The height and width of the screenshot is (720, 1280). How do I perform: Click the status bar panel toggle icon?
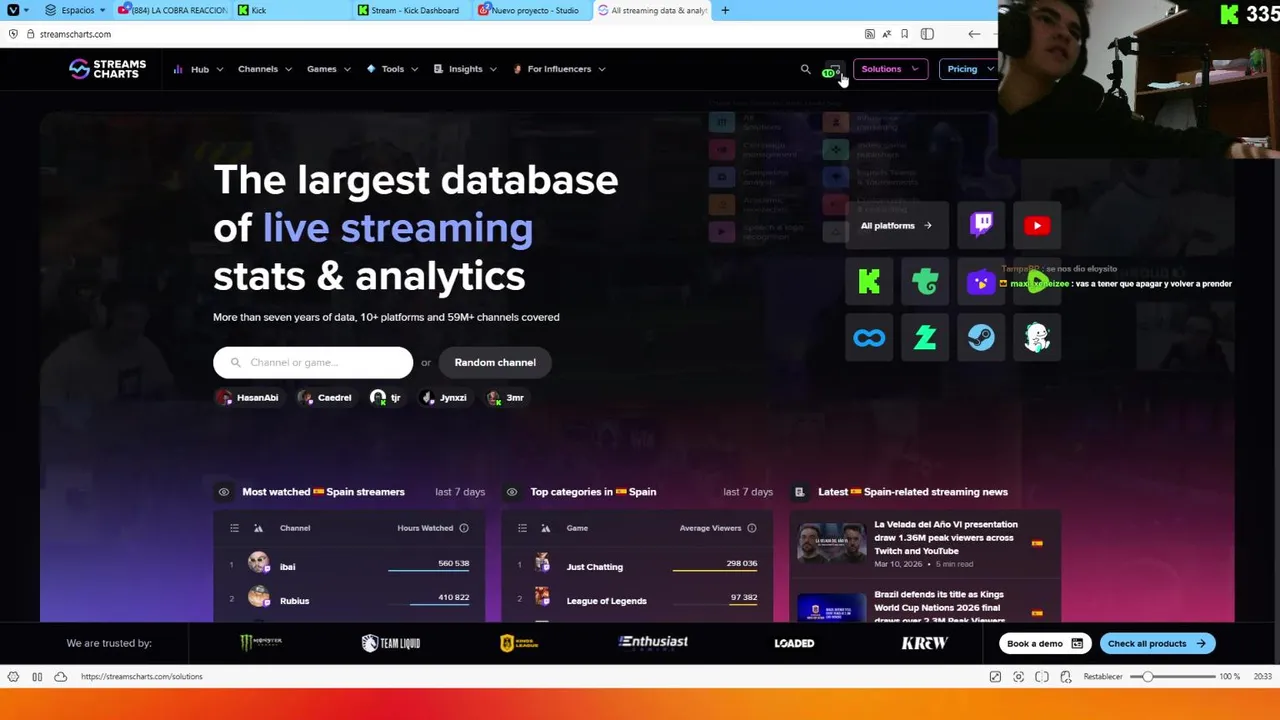click(x=37, y=677)
